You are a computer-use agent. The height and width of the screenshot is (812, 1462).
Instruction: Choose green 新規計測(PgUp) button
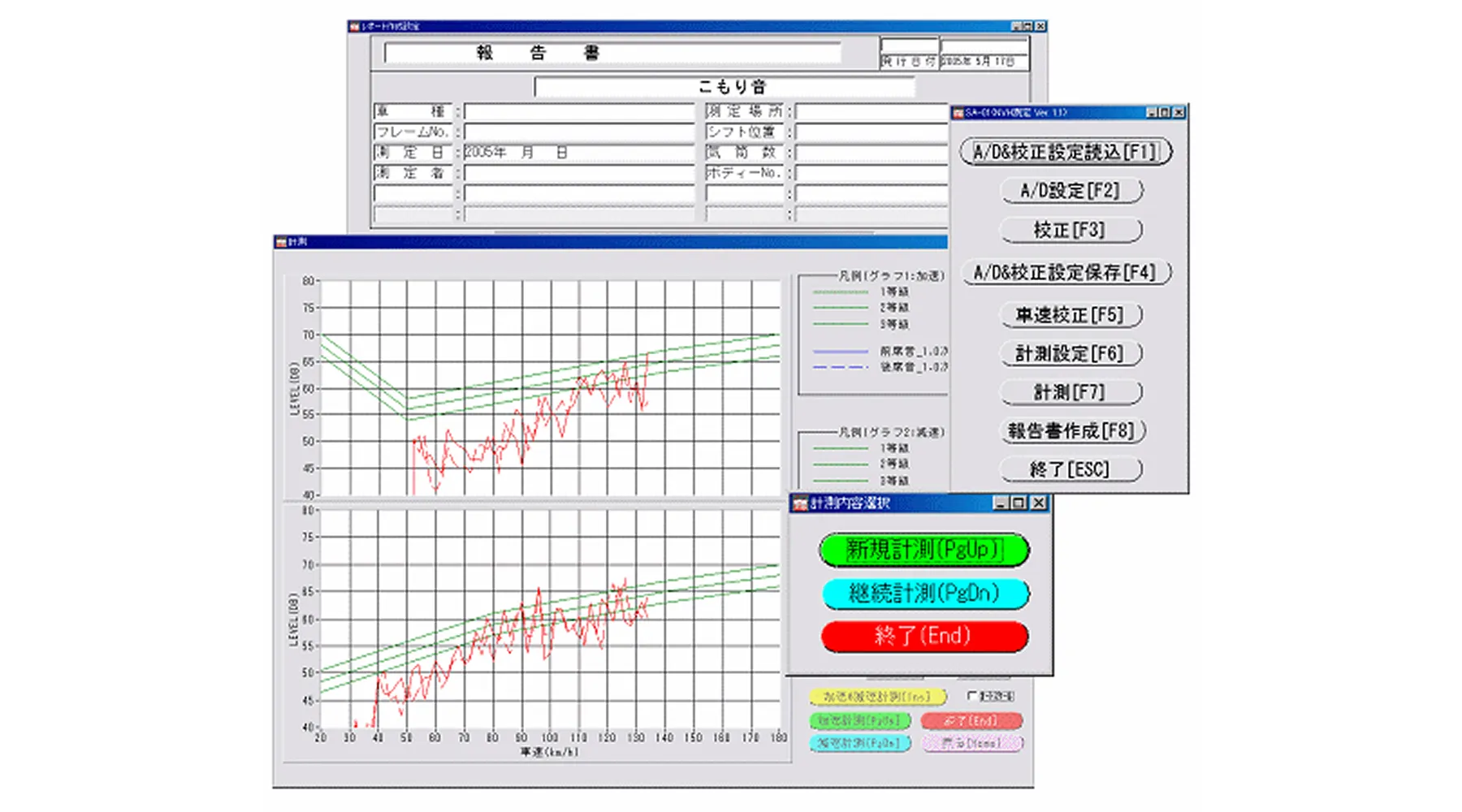(924, 550)
